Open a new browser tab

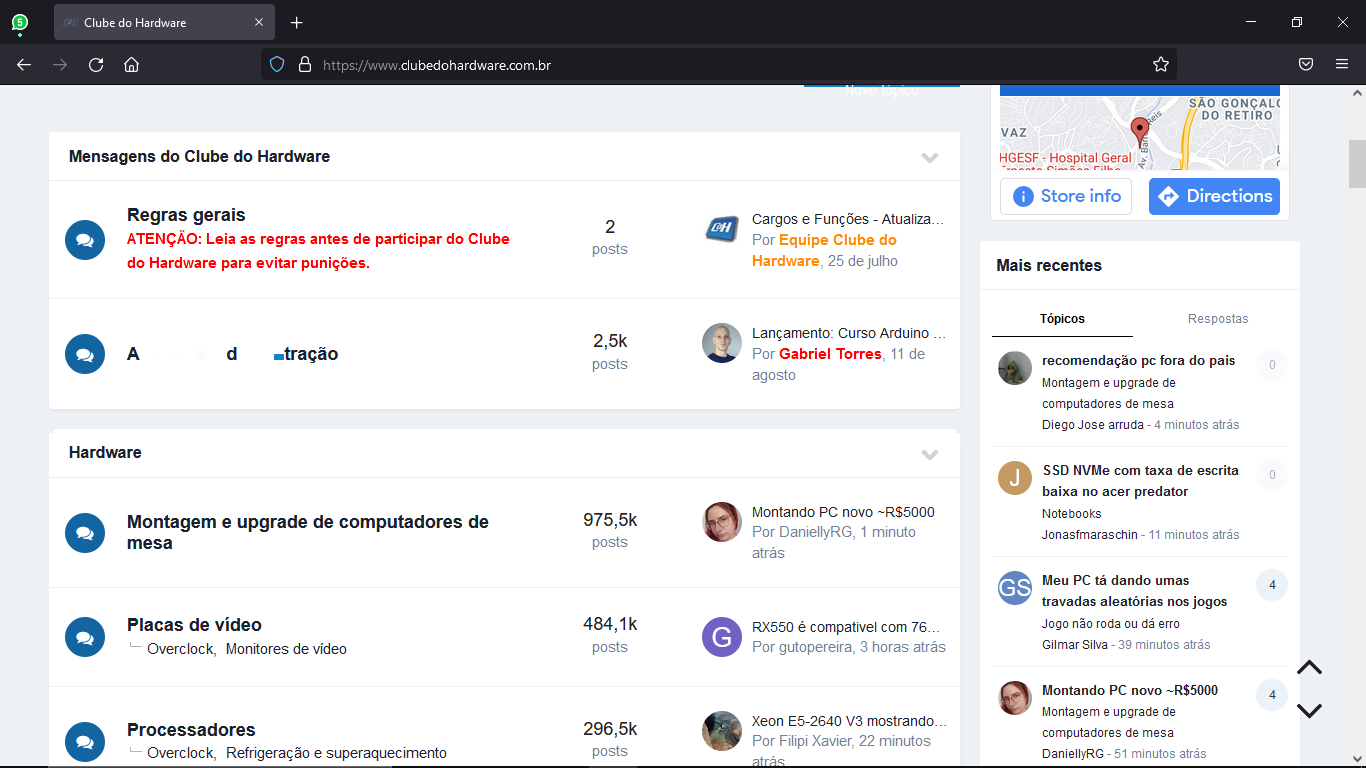(296, 22)
